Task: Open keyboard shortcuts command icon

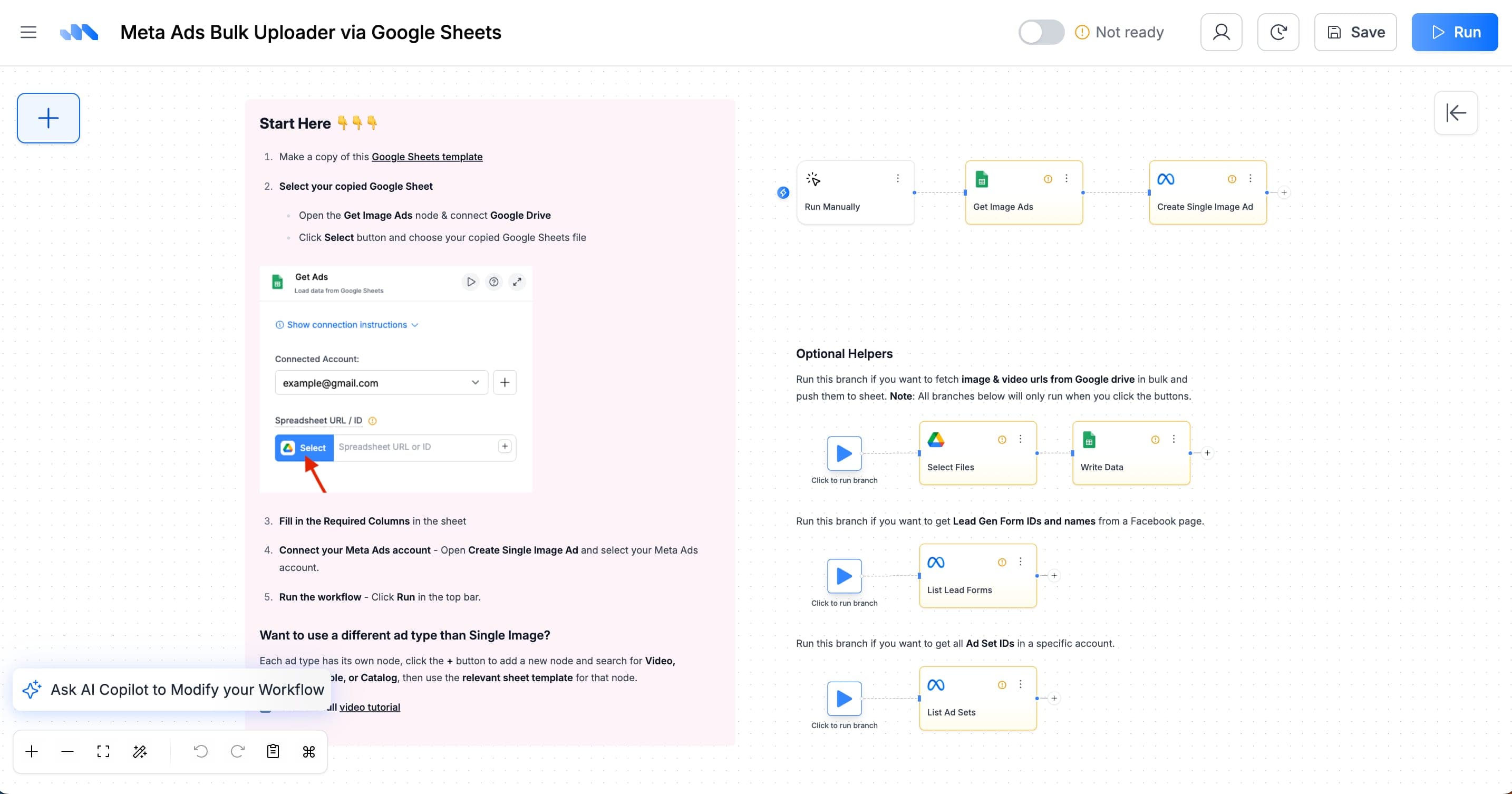Action: tap(309, 751)
